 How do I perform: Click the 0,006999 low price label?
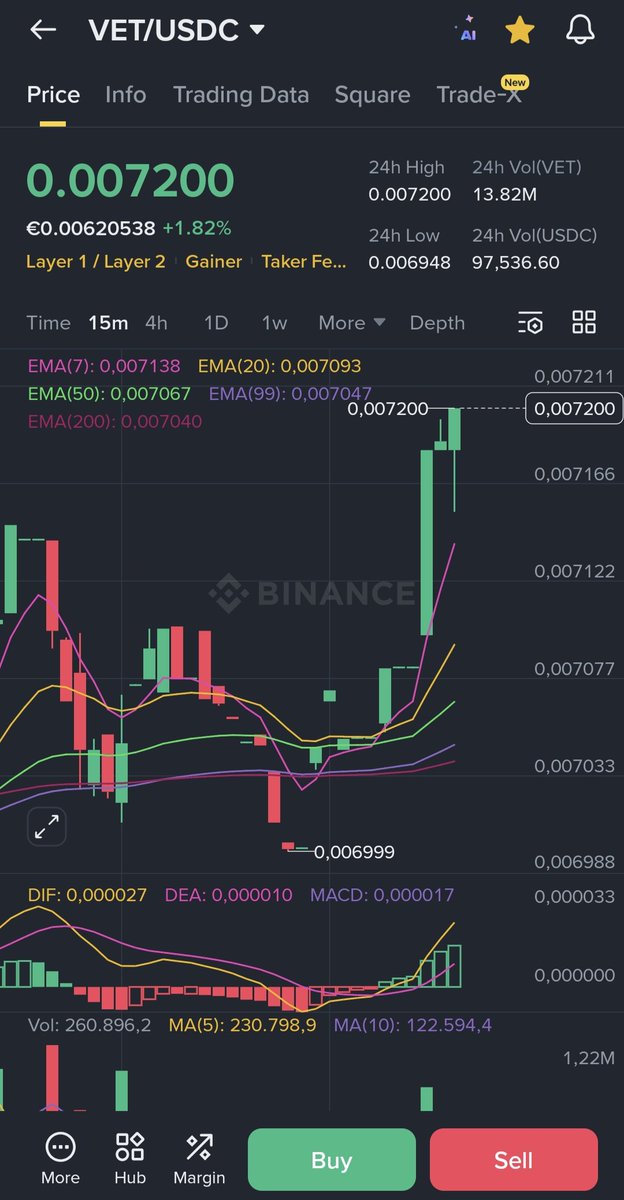354,853
